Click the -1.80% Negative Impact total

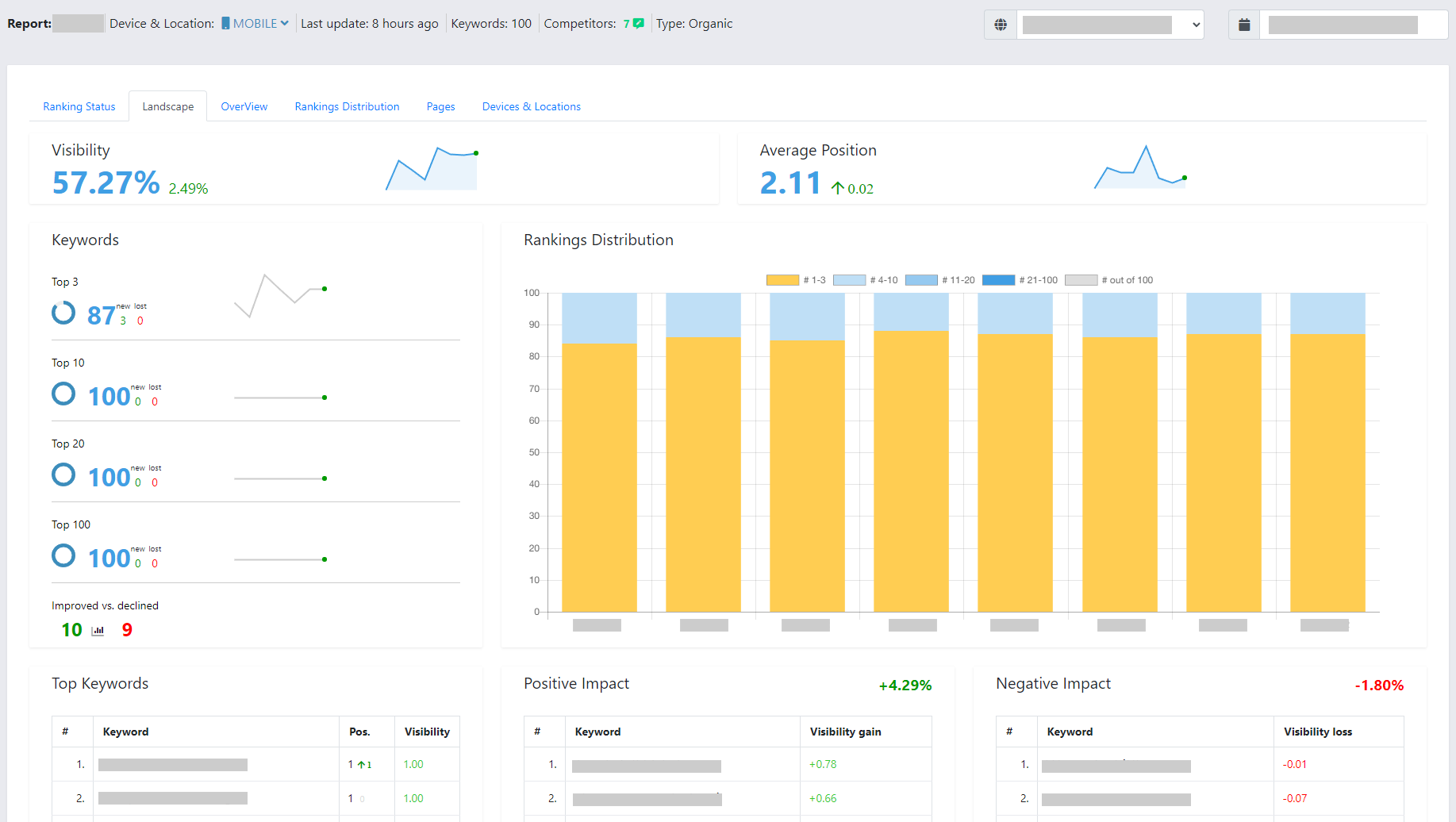[1379, 686]
